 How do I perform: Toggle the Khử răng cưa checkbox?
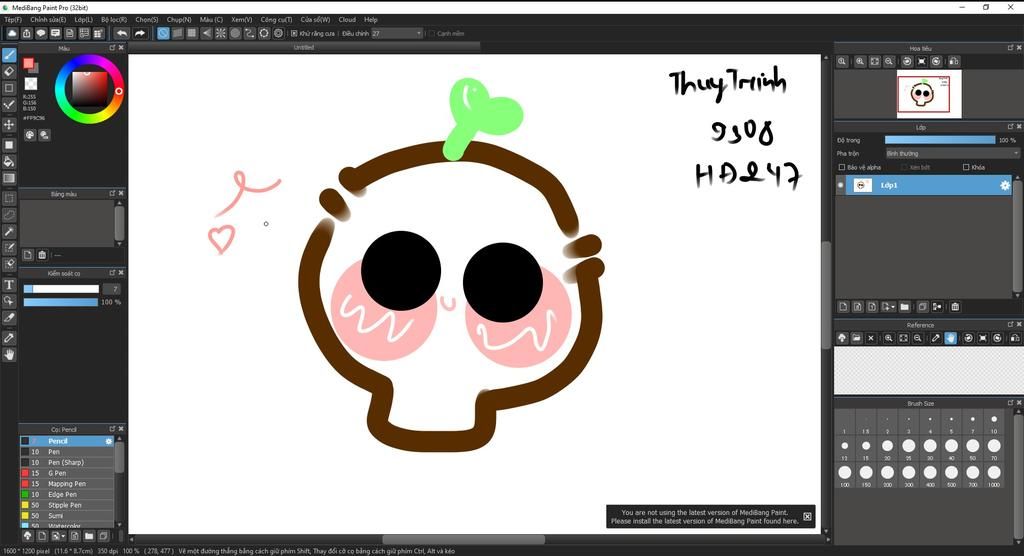pyautogui.click(x=295, y=33)
